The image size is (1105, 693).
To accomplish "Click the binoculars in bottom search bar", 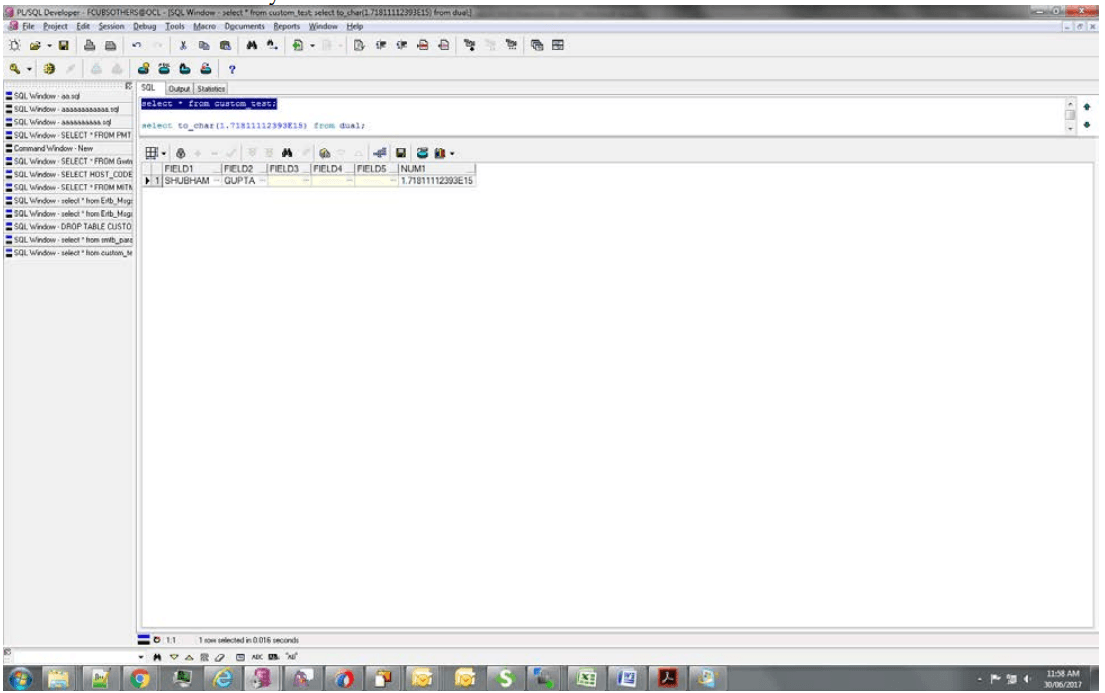I will pos(157,657).
